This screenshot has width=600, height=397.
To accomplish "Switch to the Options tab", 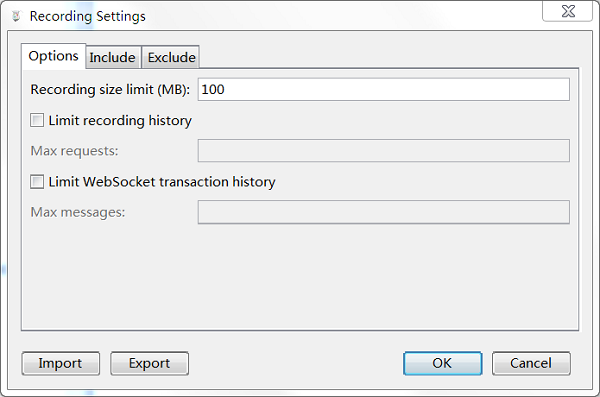I will [x=54, y=56].
